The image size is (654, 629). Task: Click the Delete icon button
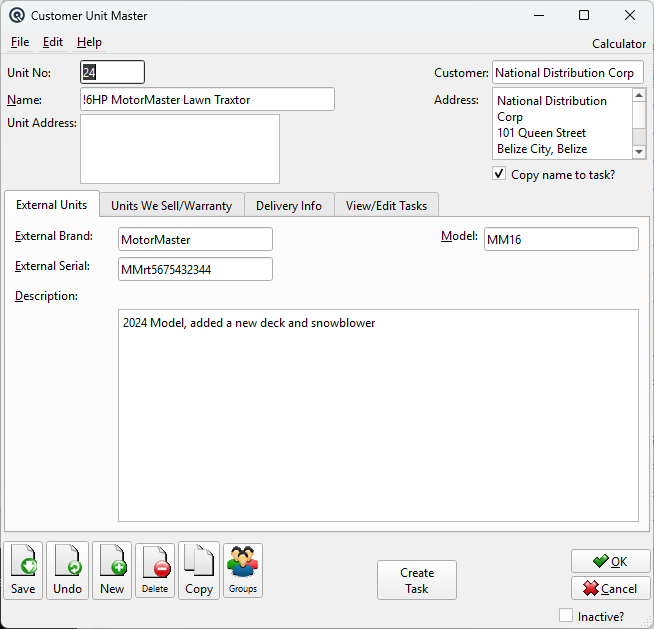click(x=155, y=570)
